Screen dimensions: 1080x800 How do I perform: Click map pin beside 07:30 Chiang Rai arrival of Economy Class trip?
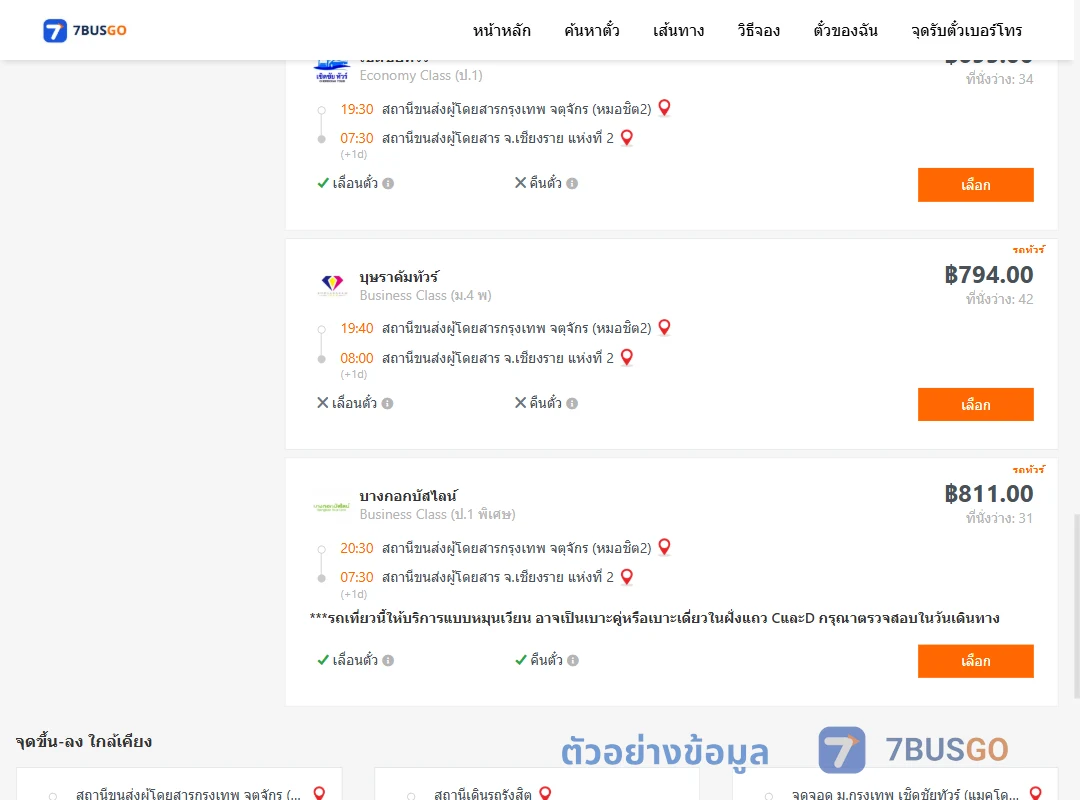(x=627, y=138)
